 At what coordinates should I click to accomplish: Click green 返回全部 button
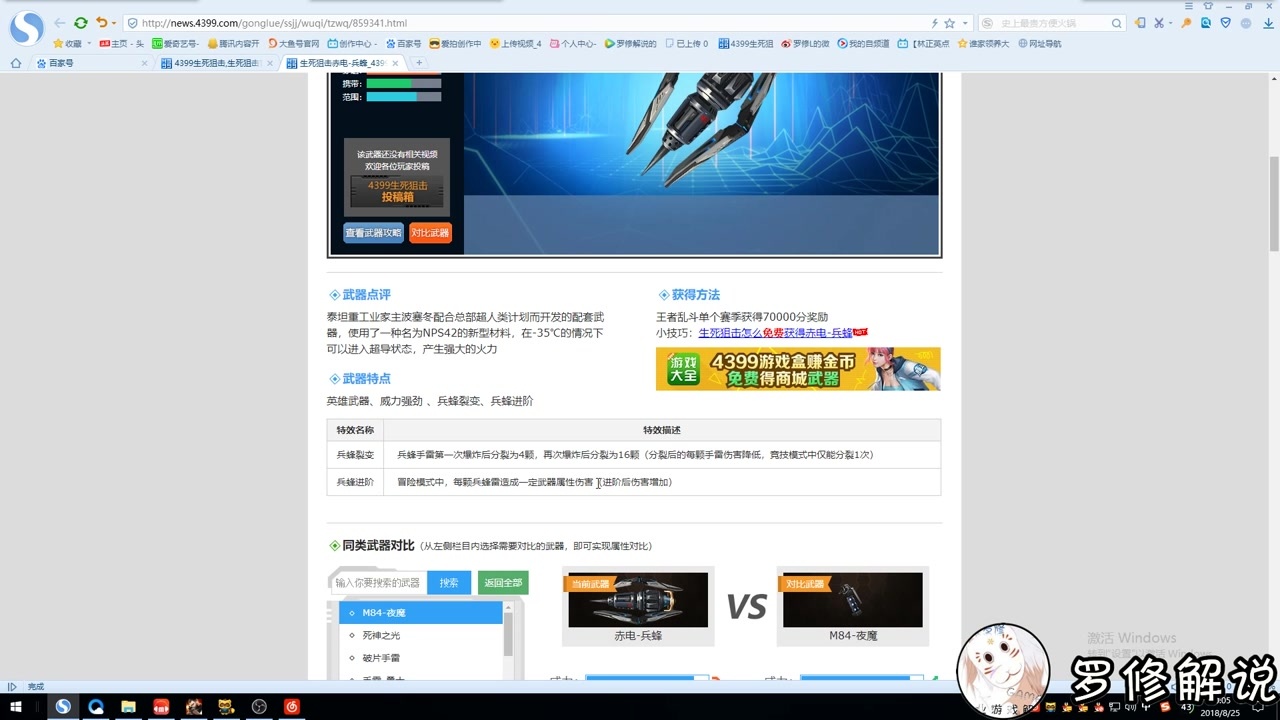pos(503,583)
